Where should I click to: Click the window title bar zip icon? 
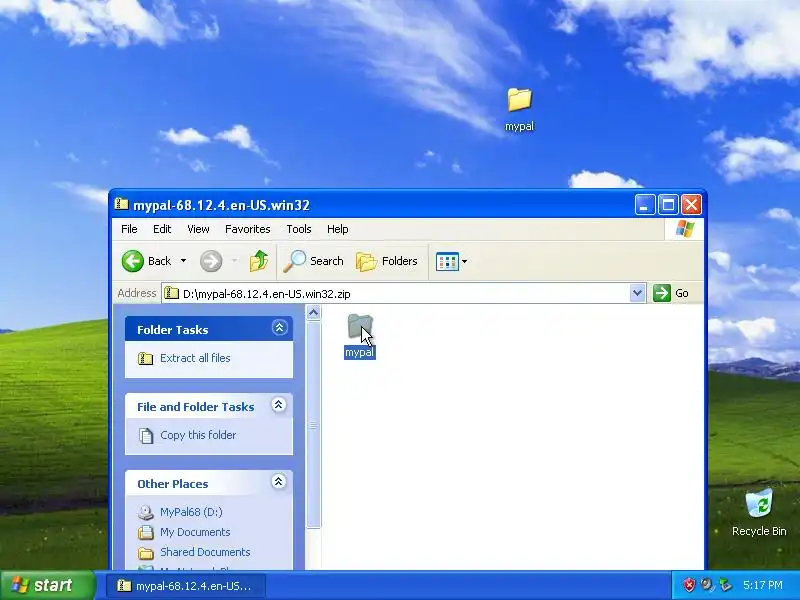pos(121,204)
